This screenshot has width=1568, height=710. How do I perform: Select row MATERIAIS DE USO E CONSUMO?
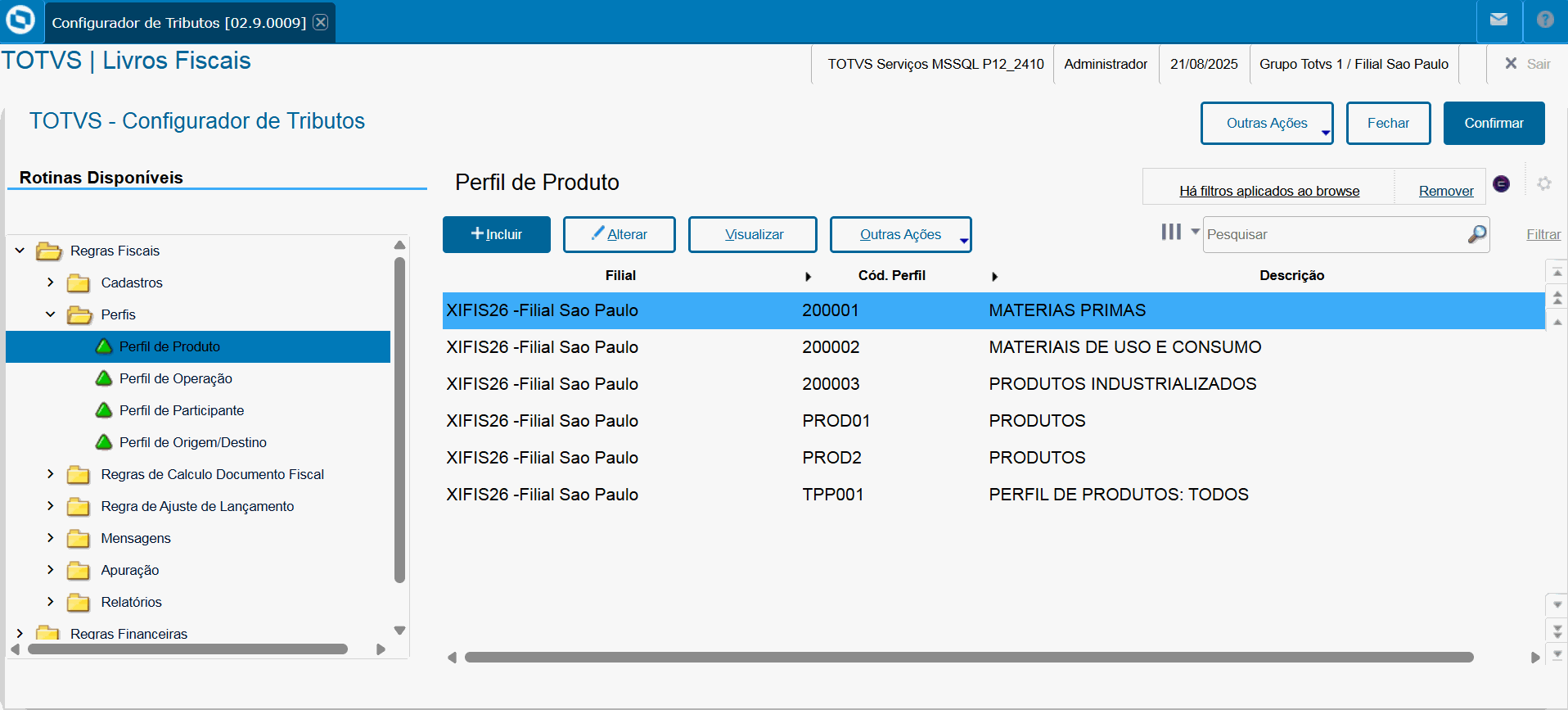click(994, 347)
